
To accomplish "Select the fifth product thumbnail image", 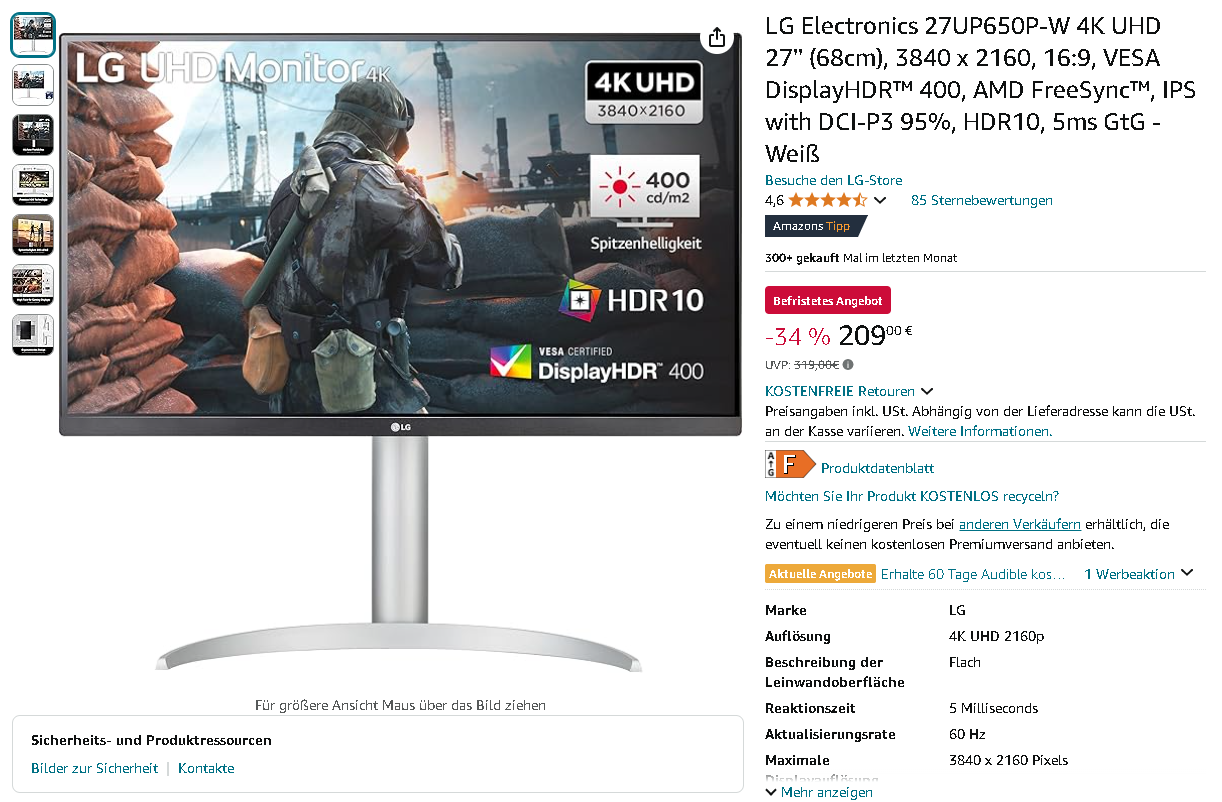I will click(x=33, y=235).
